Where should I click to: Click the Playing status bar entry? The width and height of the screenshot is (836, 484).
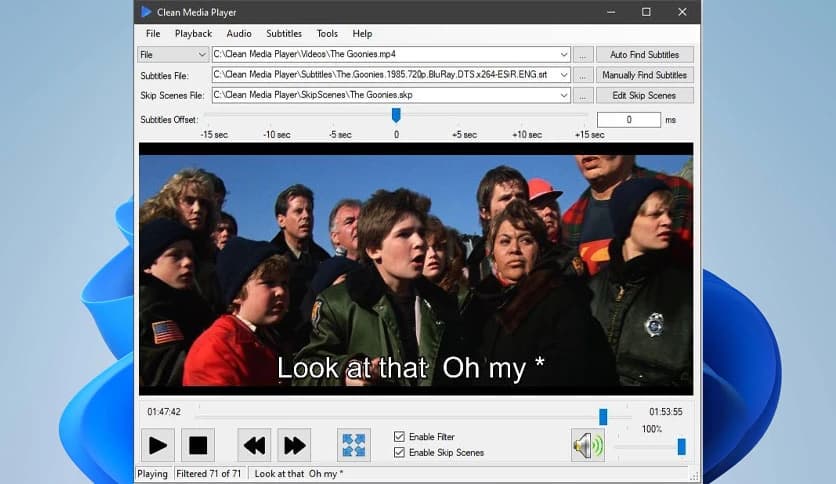(x=152, y=474)
